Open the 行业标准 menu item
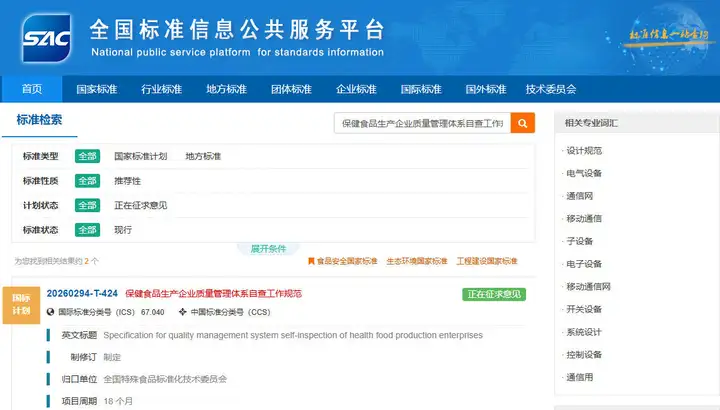The image size is (720, 410). (x=161, y=89)
